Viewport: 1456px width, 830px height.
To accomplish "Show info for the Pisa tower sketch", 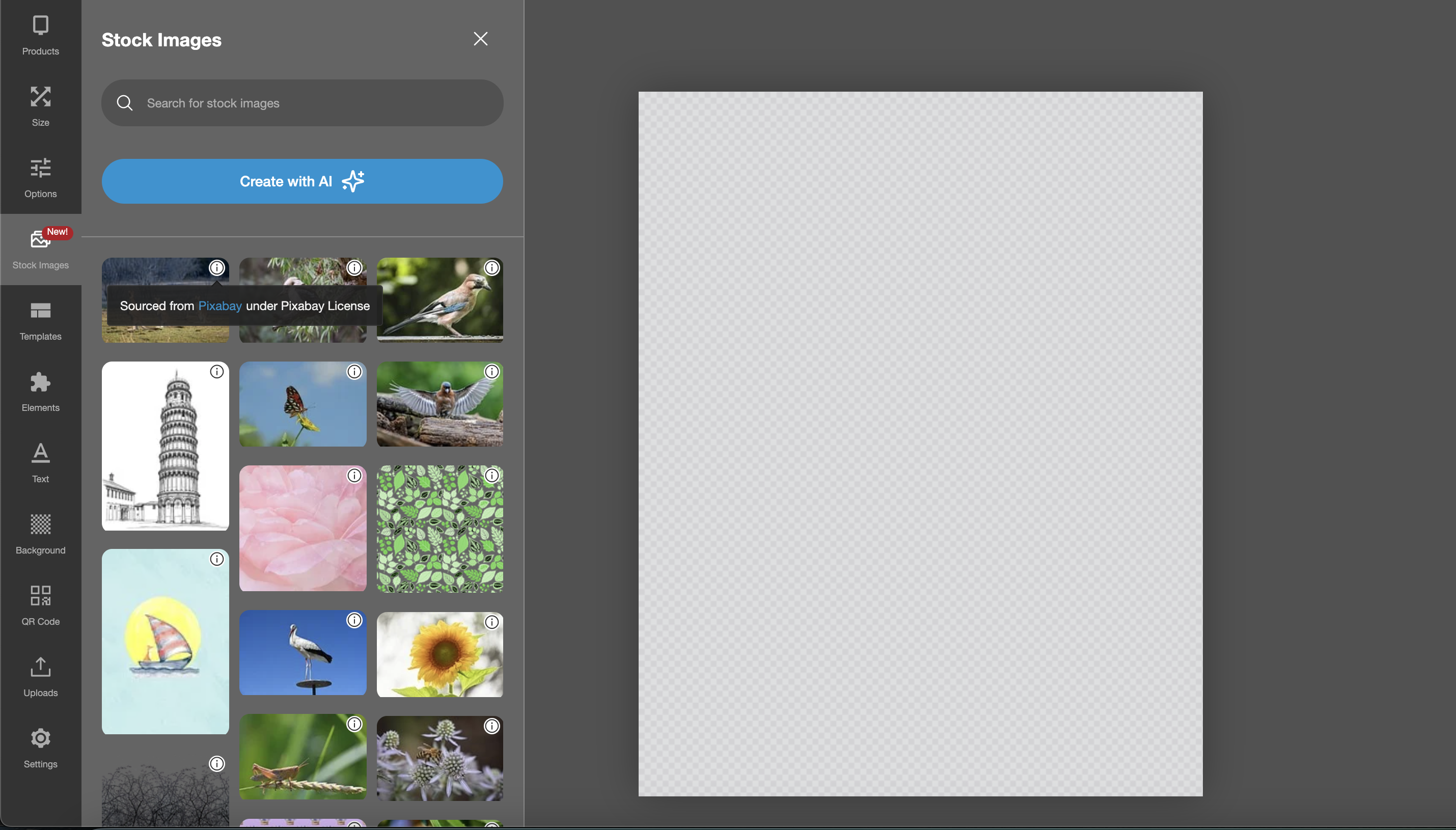I will pos(216,372).
